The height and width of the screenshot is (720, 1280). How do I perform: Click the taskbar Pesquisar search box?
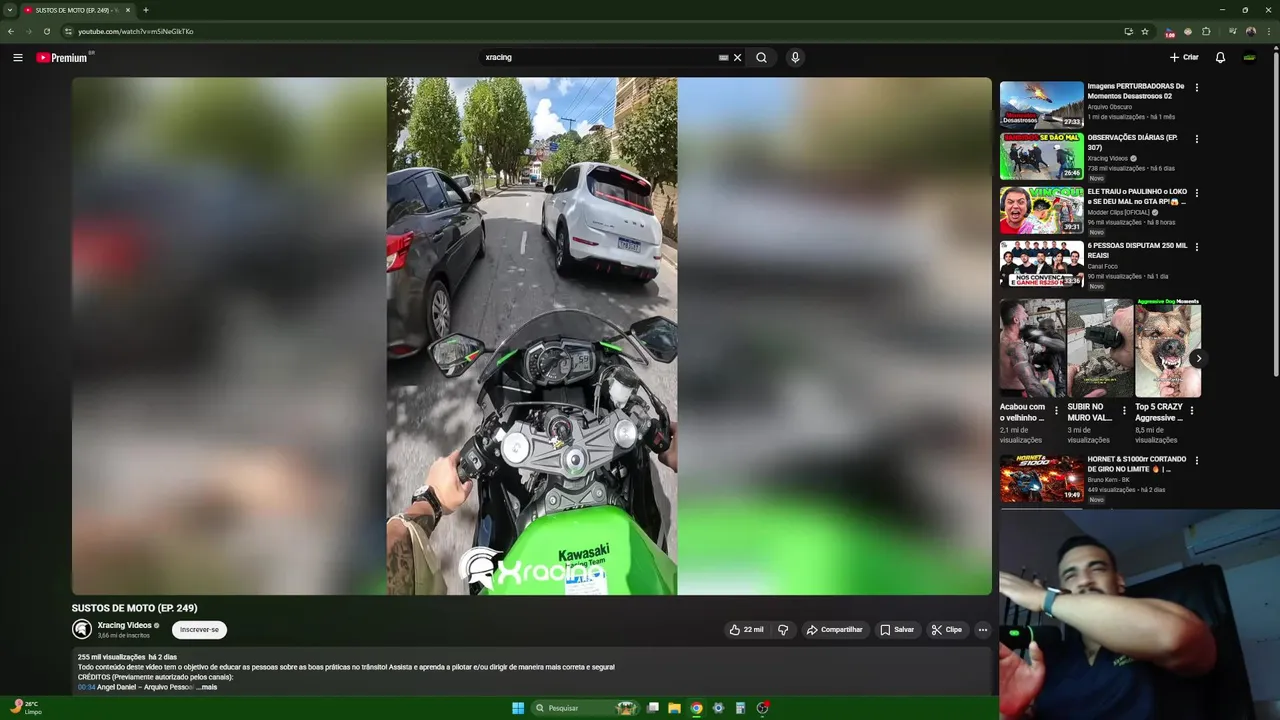point(585,708)
